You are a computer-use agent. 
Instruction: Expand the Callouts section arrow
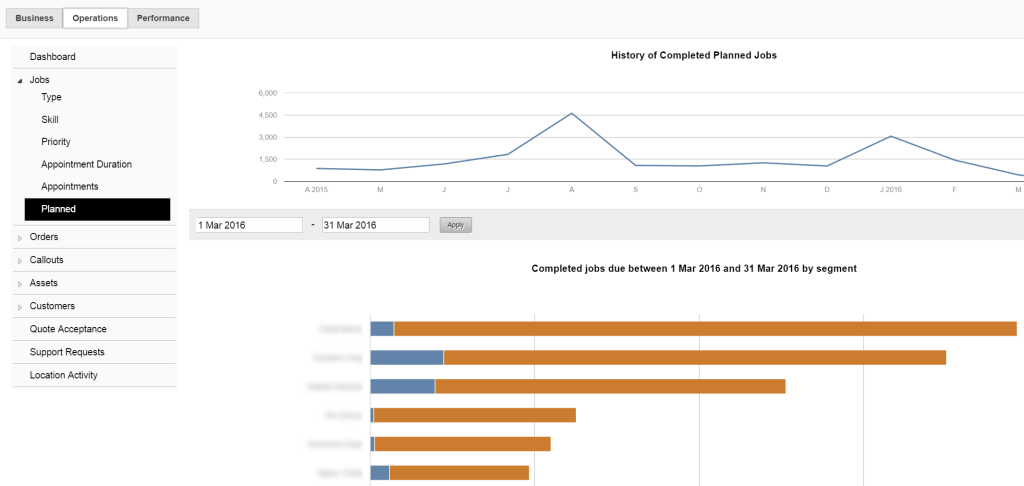pos(20,261)
